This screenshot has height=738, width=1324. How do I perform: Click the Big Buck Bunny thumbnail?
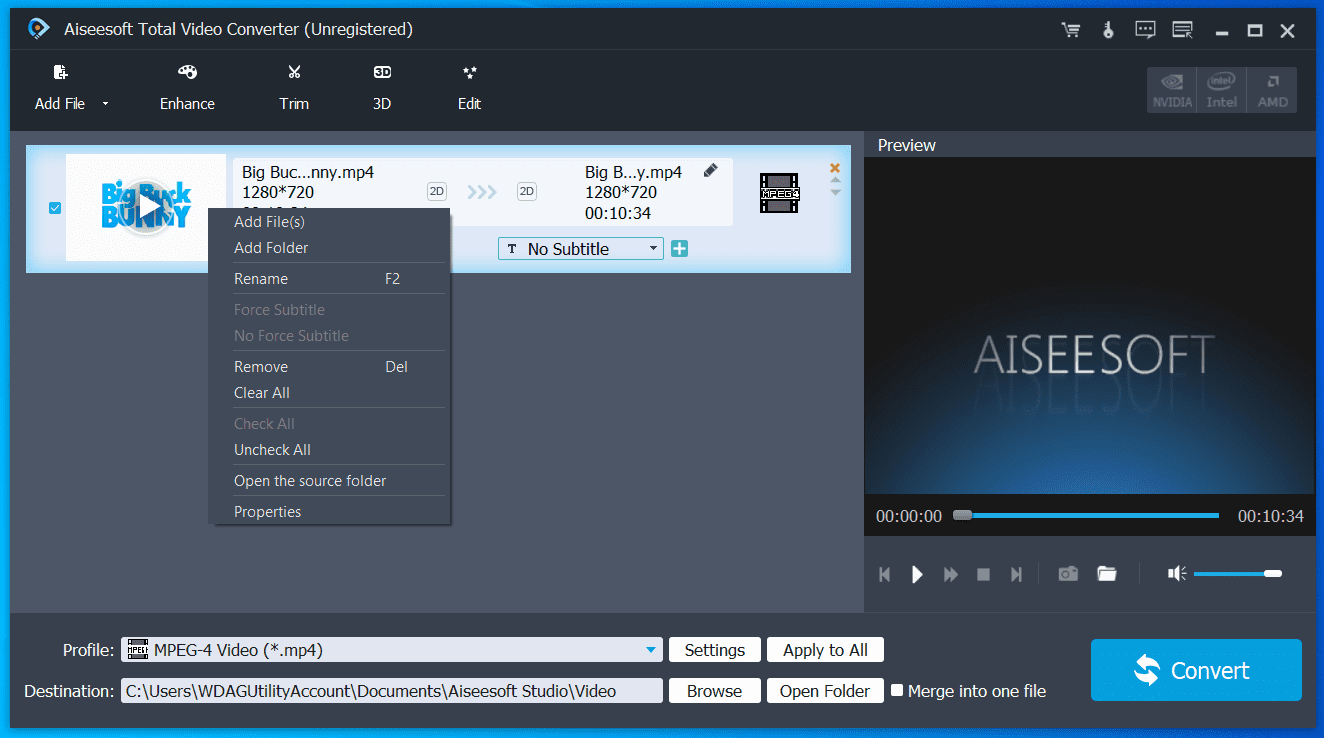[146, 207]
